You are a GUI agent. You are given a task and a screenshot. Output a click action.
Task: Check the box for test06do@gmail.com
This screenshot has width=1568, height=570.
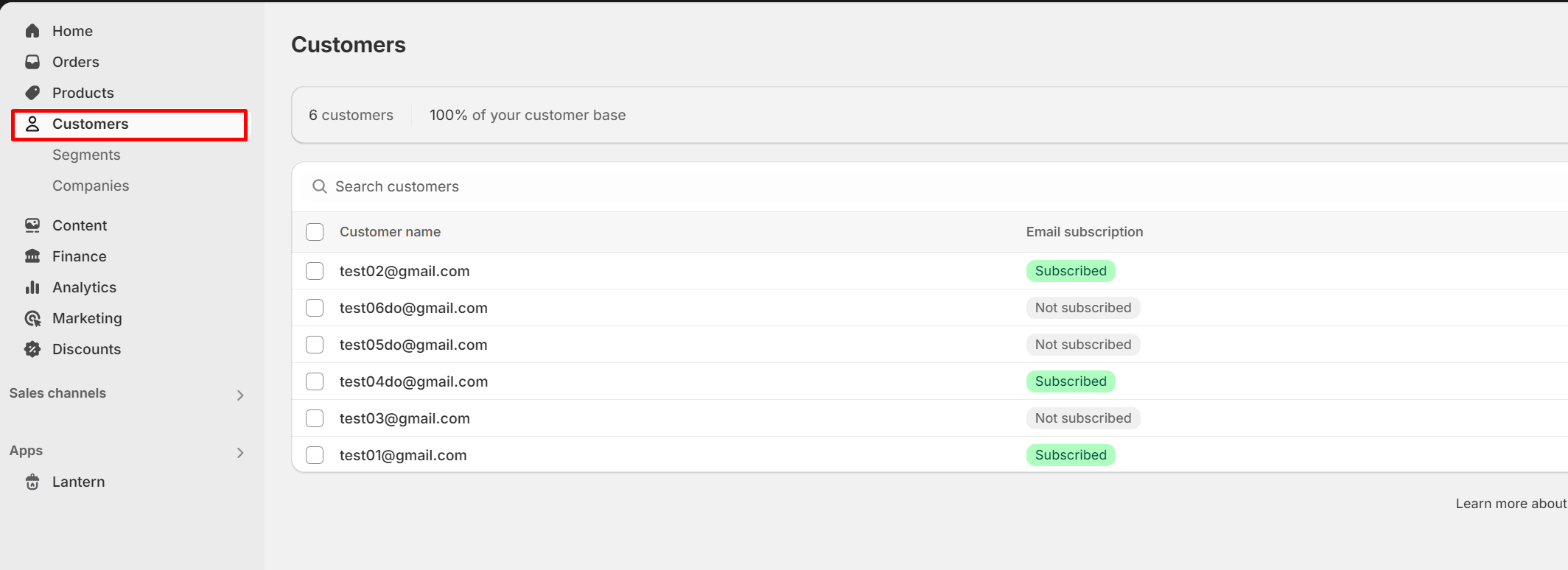click(315, 308)
